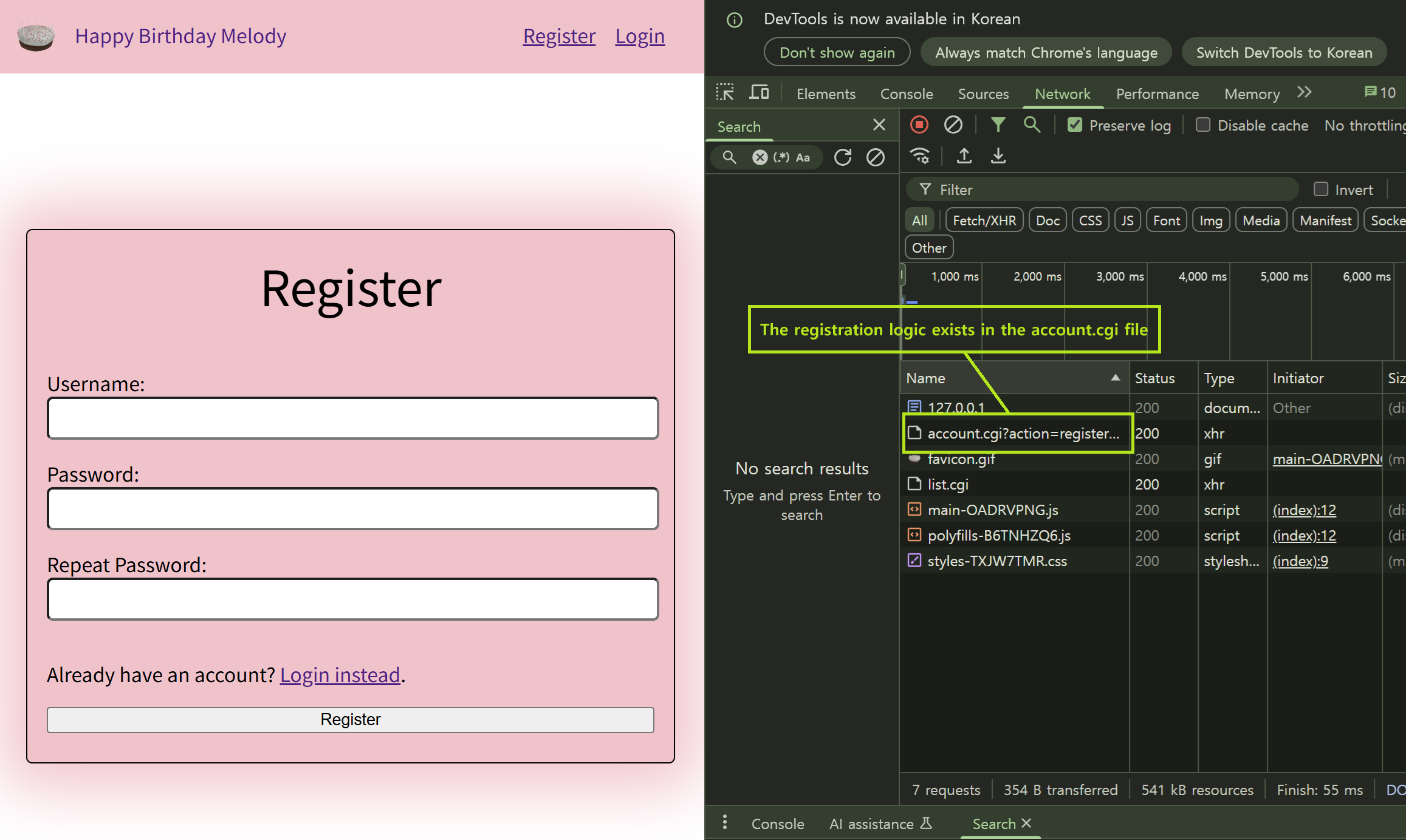This screenshot has width=1406, height=840.
Task: Clear the network log
Action: click(x=953, y=125)
